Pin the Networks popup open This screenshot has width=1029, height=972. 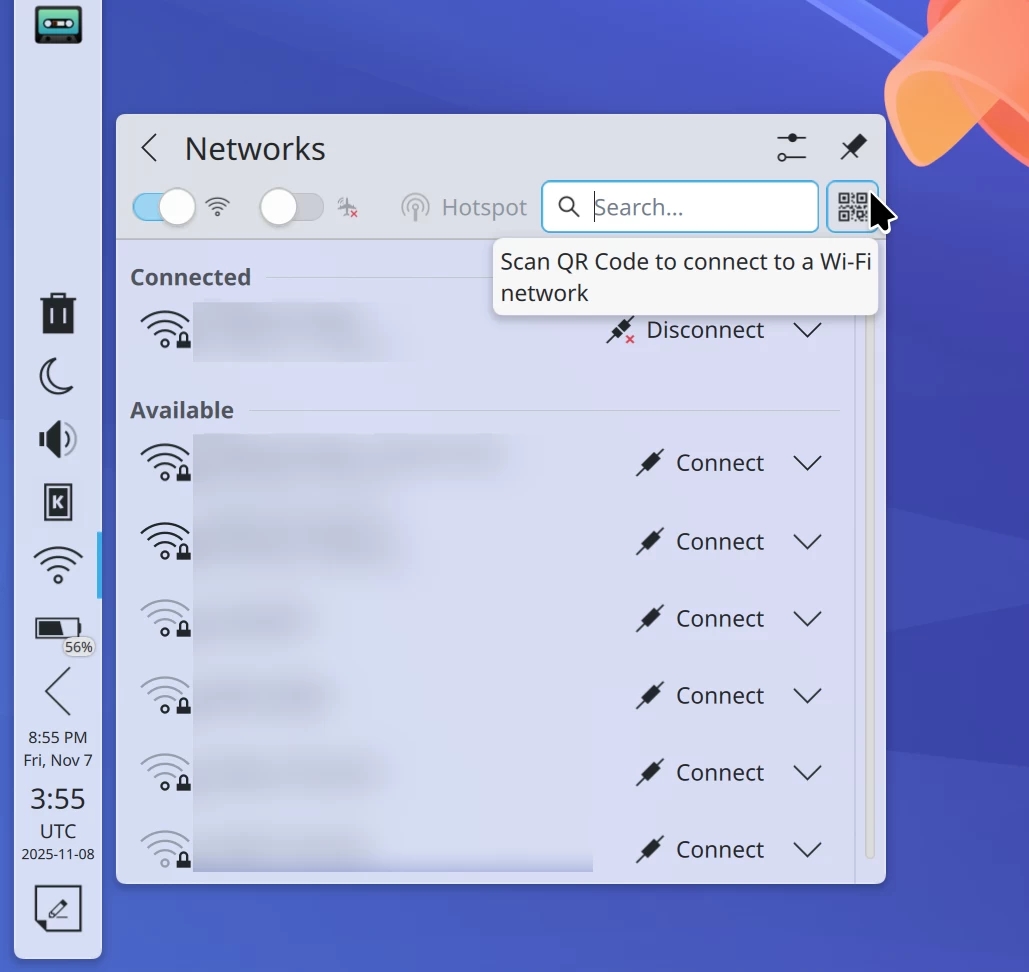(x=852, y=146)
